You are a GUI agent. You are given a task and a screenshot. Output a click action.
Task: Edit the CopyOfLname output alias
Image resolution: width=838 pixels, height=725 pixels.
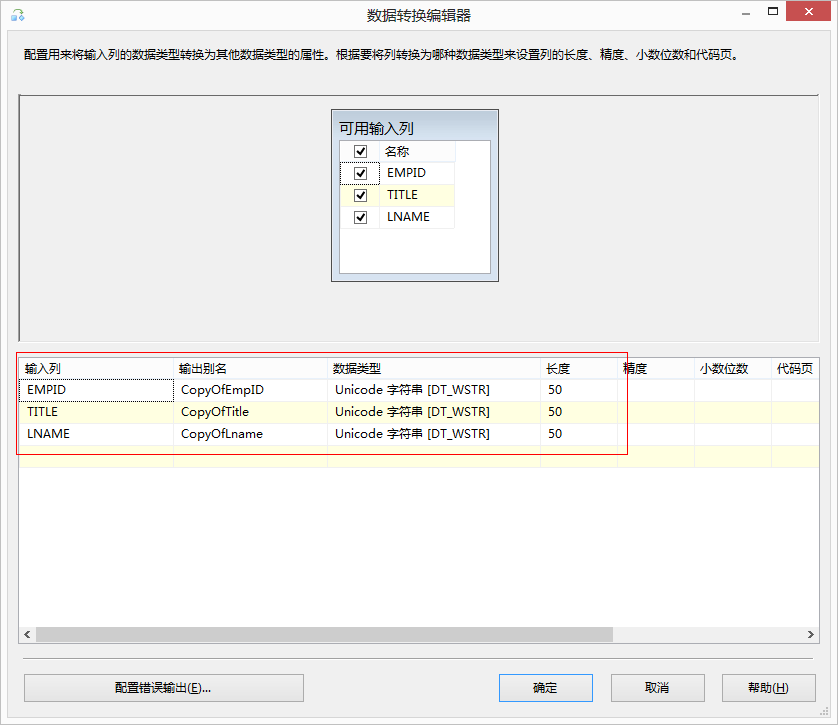pyautogui.click(x=250, y=434)
